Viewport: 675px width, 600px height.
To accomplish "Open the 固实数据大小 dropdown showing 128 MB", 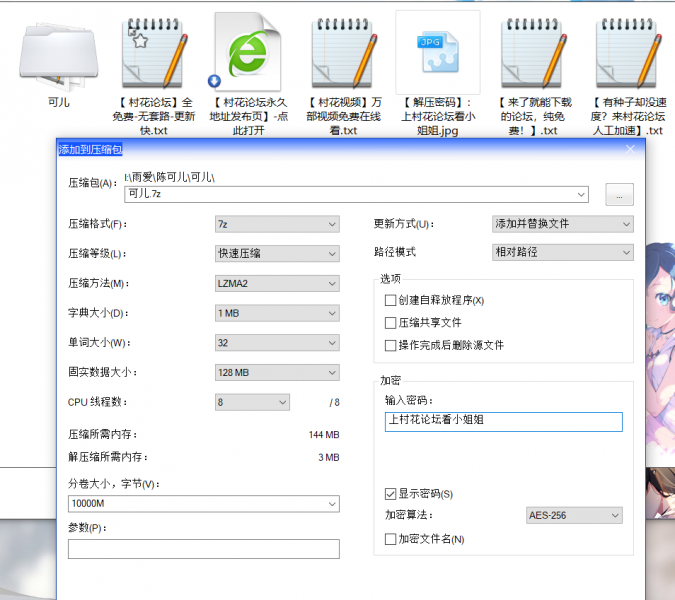I will click(277, 373).
